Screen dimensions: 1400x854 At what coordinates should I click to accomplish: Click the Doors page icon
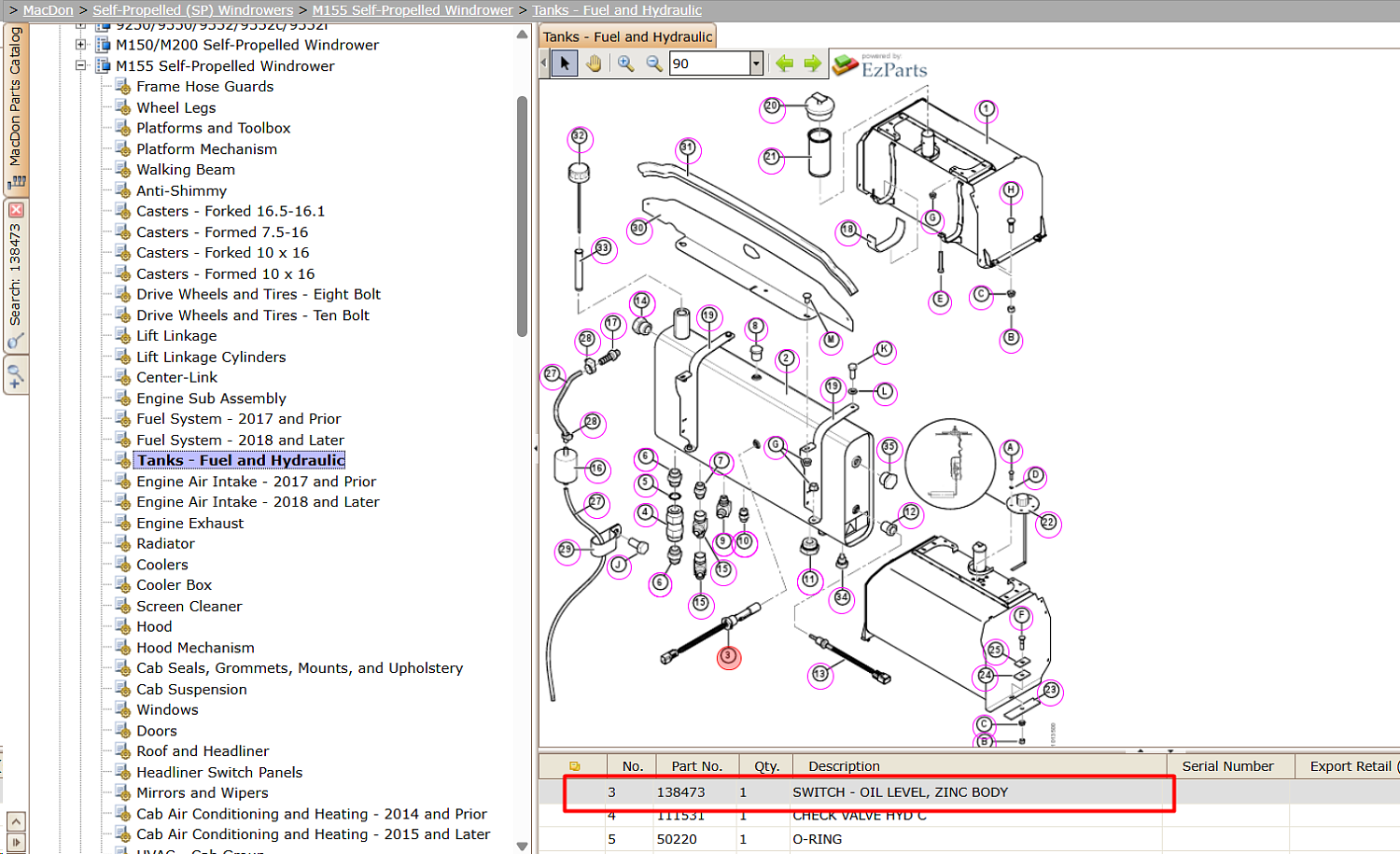pyautogui.click(x=122, y=731)
